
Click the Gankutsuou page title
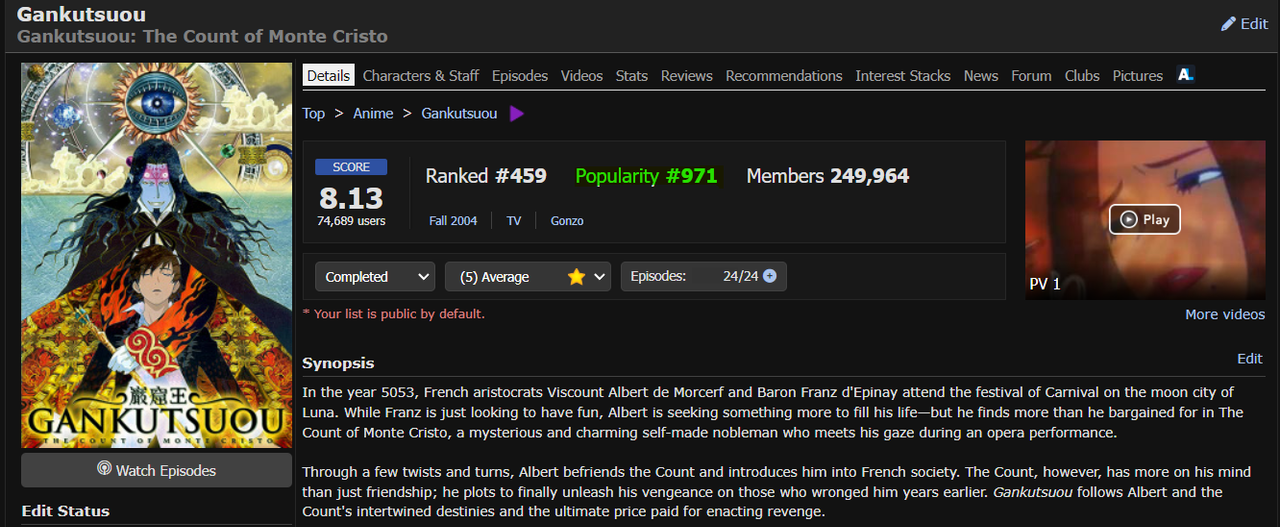pyautogui.click(x=81, y=14)
